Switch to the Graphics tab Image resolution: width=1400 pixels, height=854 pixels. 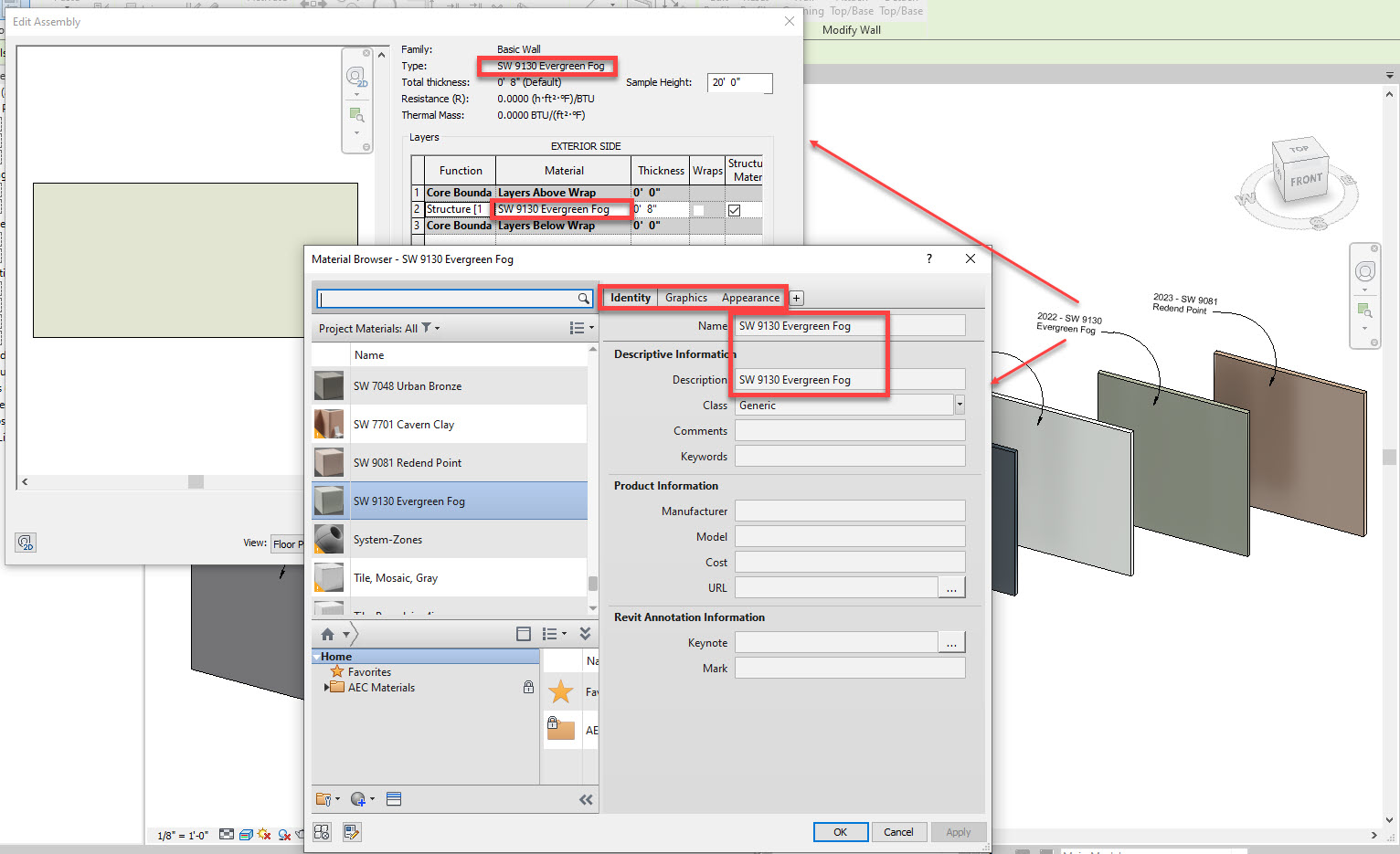click(x=685, y=297)
